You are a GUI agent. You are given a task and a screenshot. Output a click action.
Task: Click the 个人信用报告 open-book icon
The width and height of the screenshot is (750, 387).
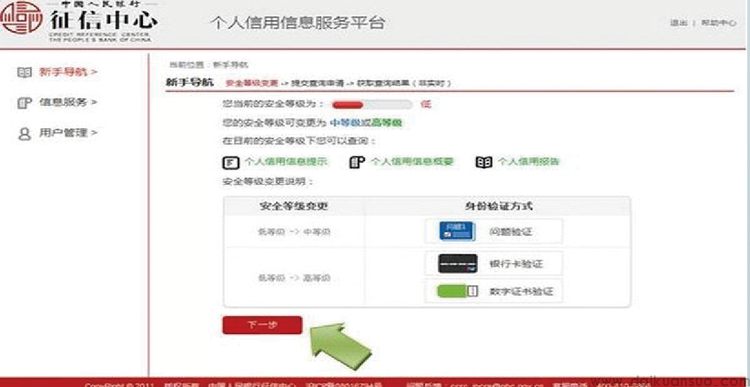pyautogui.click(x=484, y=163)
